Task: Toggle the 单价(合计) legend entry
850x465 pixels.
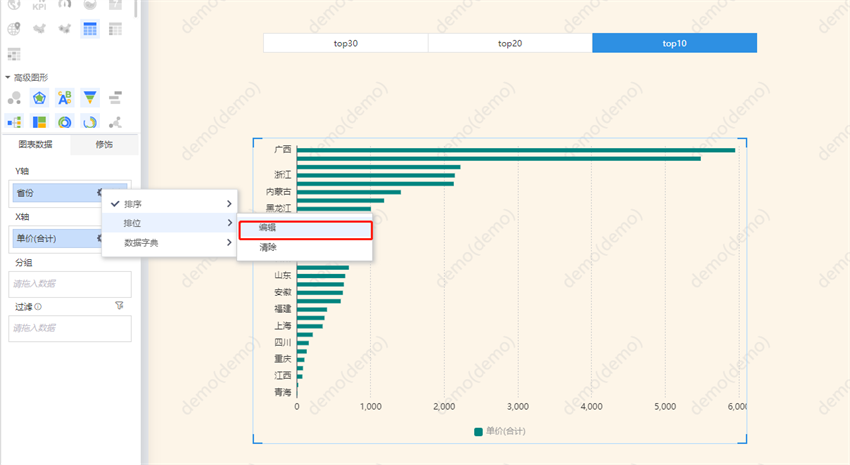Action: (500, 431)
